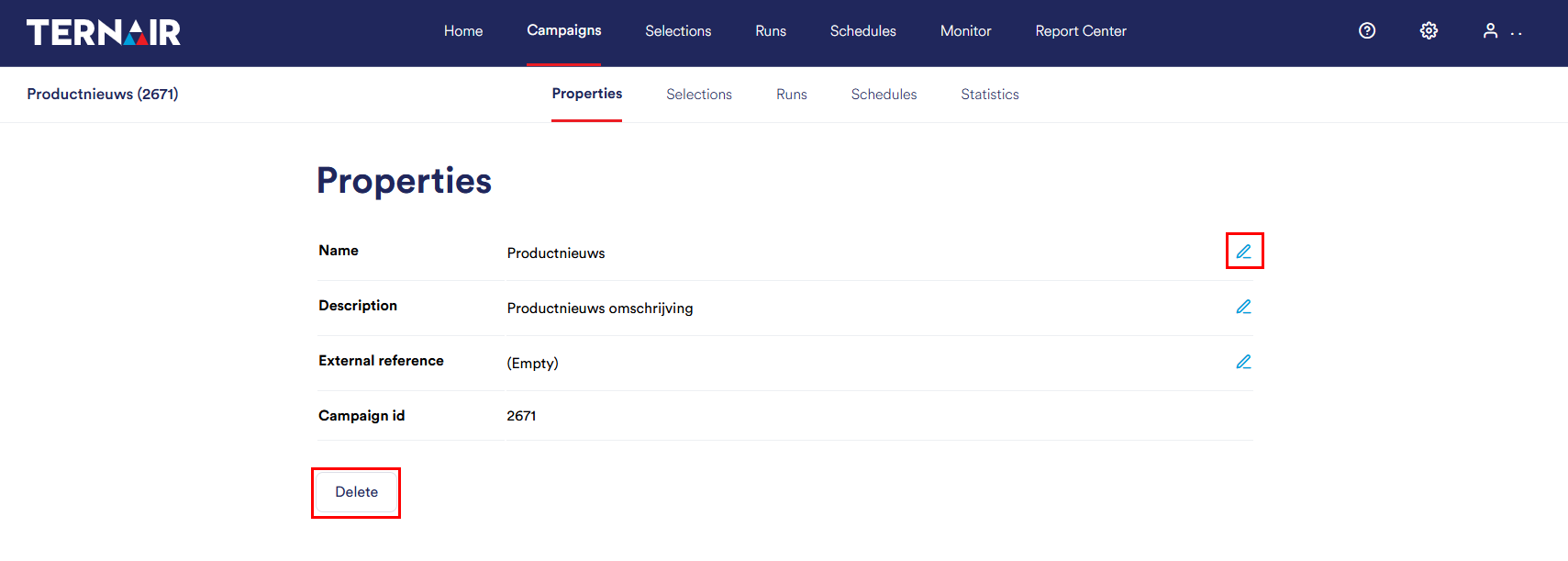The height and width of the screenshot is (561, 1568).
Task: Edit the External reference pencil icon
Action: tap(1244, 362)
